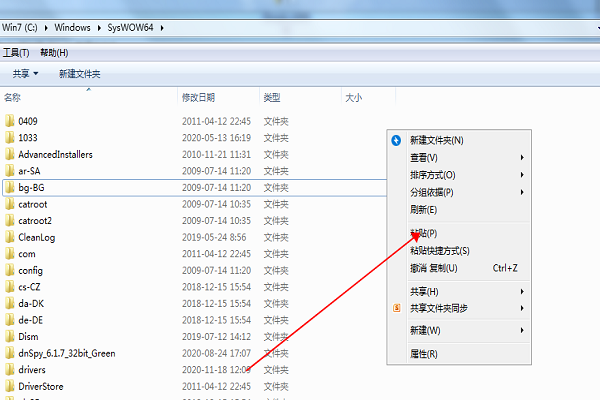
Task: Select 属性(R) in the context menu
Action: 424,354
